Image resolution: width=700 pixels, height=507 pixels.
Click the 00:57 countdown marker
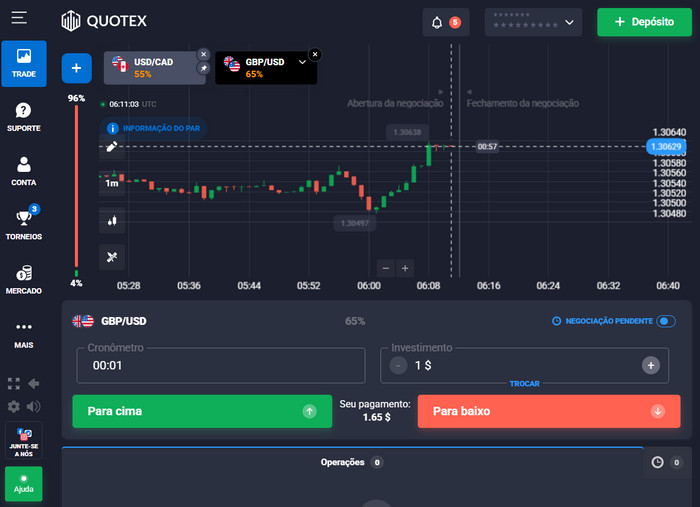[x=487, y=146]
